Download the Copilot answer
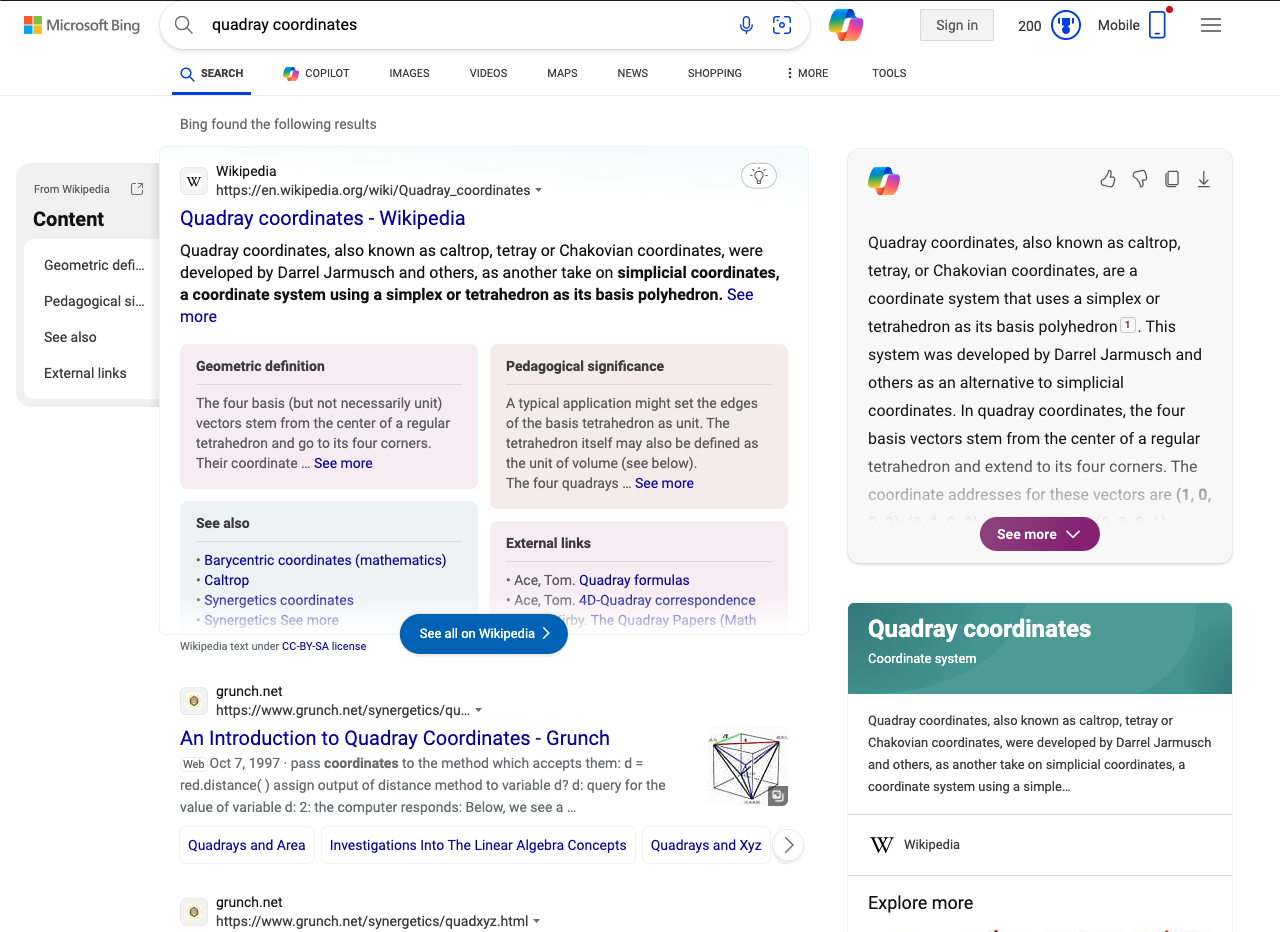 [1204, 179]
